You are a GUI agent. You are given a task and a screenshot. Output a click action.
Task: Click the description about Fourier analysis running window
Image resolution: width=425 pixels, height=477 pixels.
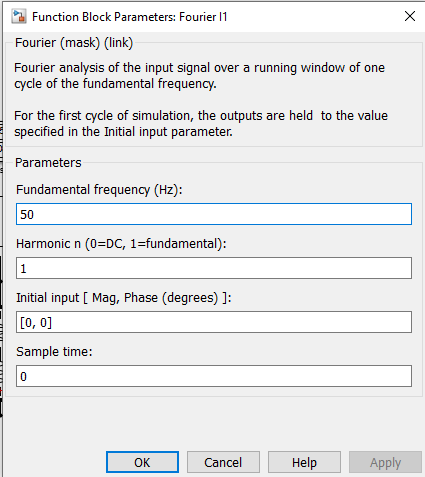(199, 76)
